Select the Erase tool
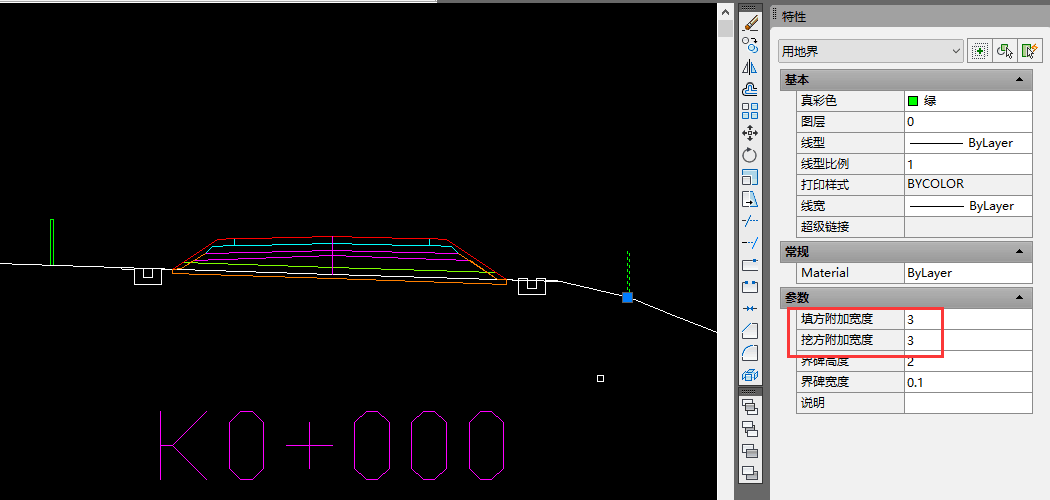This screenshot has height=500, width=1050. click(x=750, y=22)
